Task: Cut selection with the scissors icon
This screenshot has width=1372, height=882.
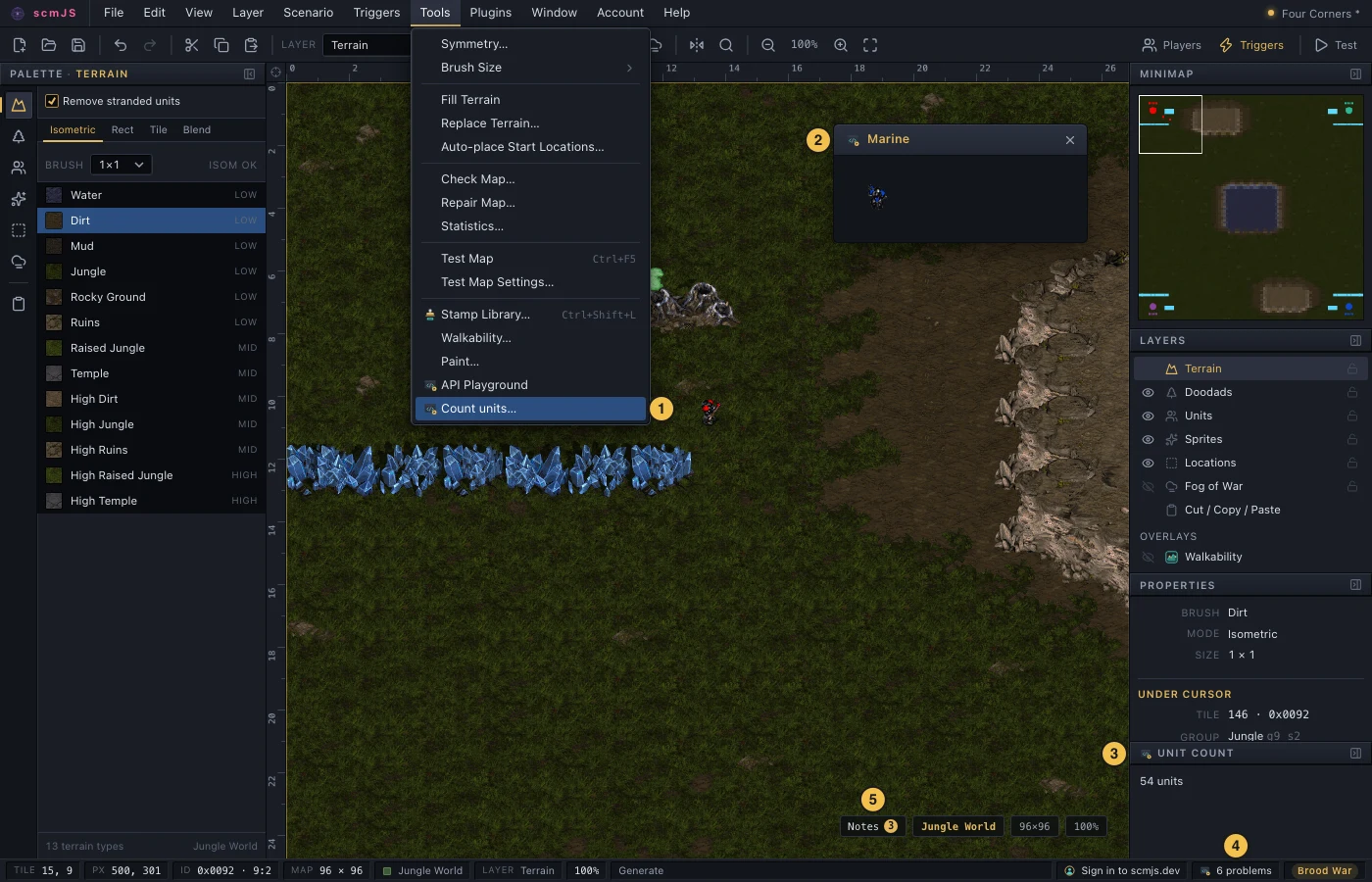Action: pyautogui.click(x=191, y=45)
